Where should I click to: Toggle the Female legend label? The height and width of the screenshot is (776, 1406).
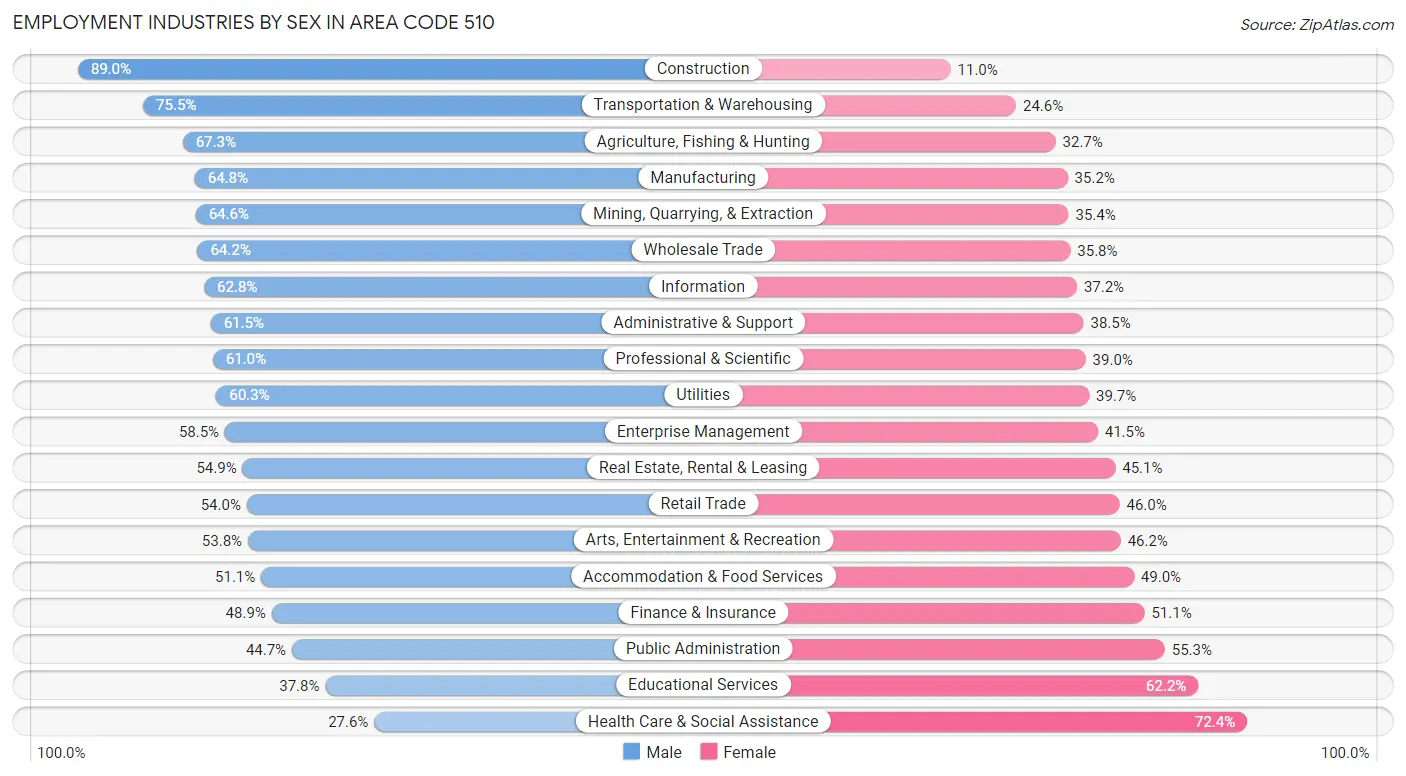coord(749,752)
